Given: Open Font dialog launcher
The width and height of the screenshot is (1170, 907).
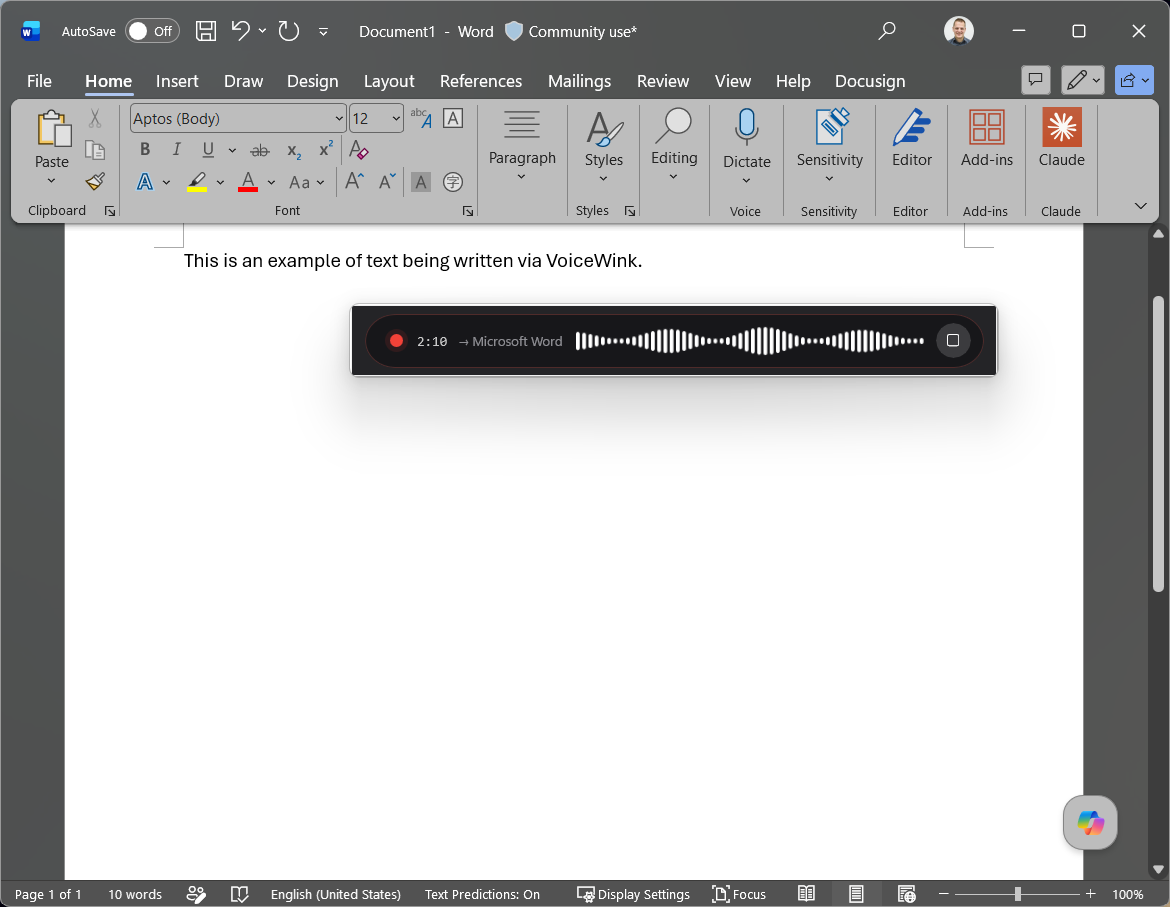Looking at the screenshot, I should (468, 211).
